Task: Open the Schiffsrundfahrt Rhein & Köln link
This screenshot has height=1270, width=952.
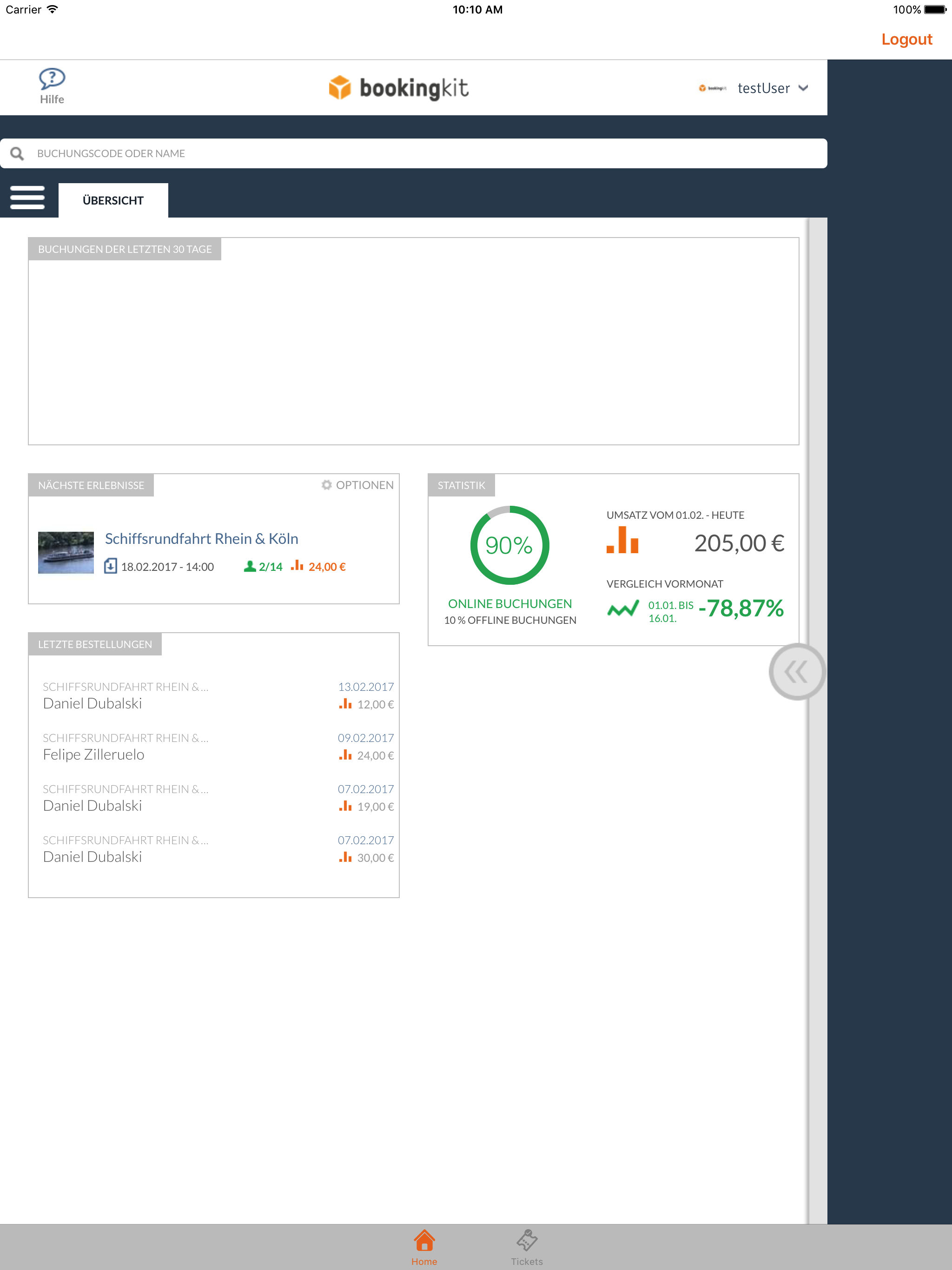Action: [202, 539]
